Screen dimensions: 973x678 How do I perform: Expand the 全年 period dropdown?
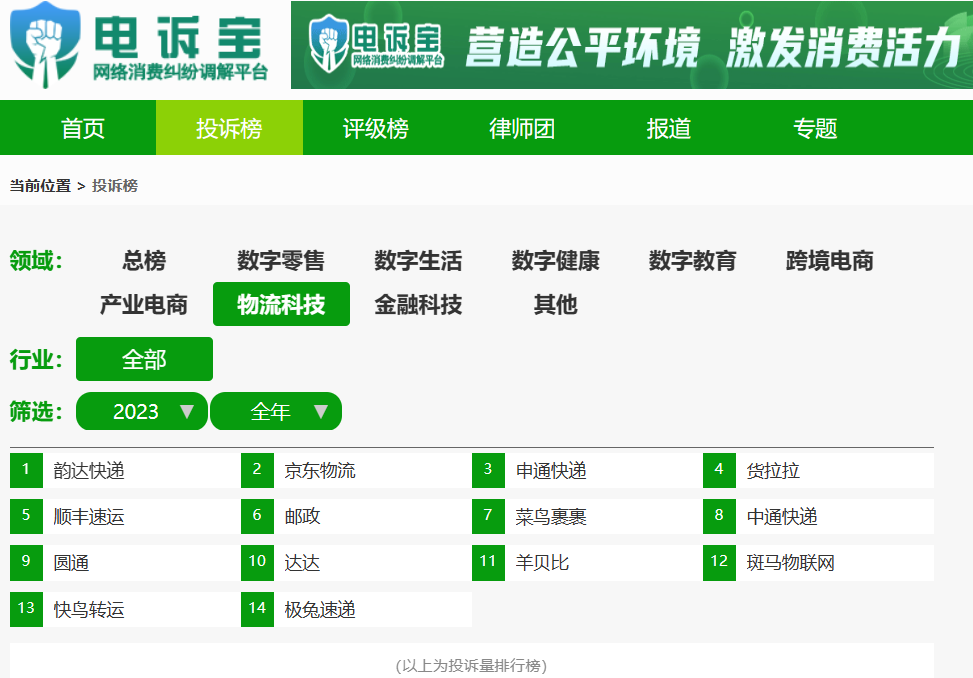click(276, 411)
